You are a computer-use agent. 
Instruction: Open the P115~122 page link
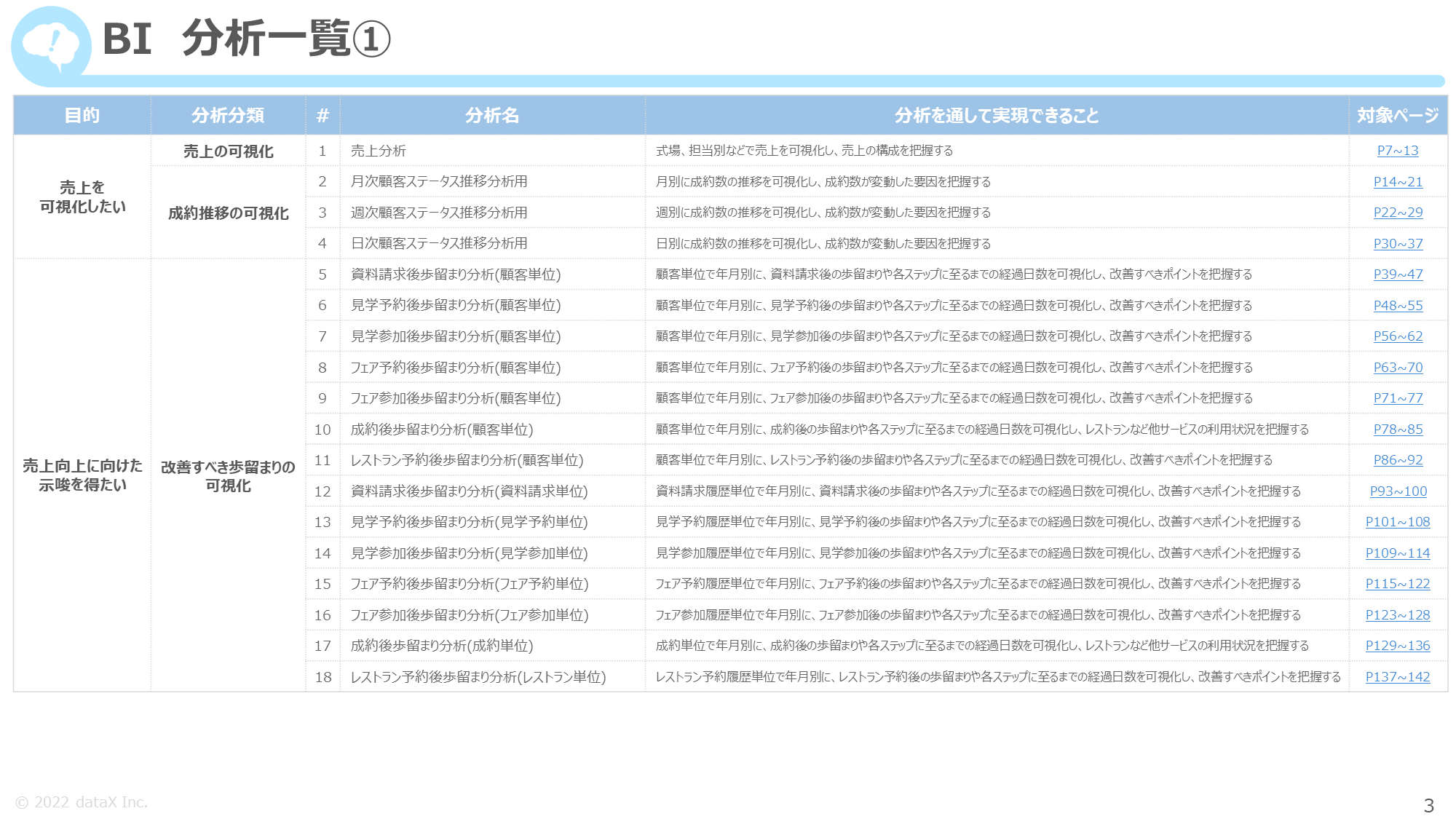(1397, 584)
